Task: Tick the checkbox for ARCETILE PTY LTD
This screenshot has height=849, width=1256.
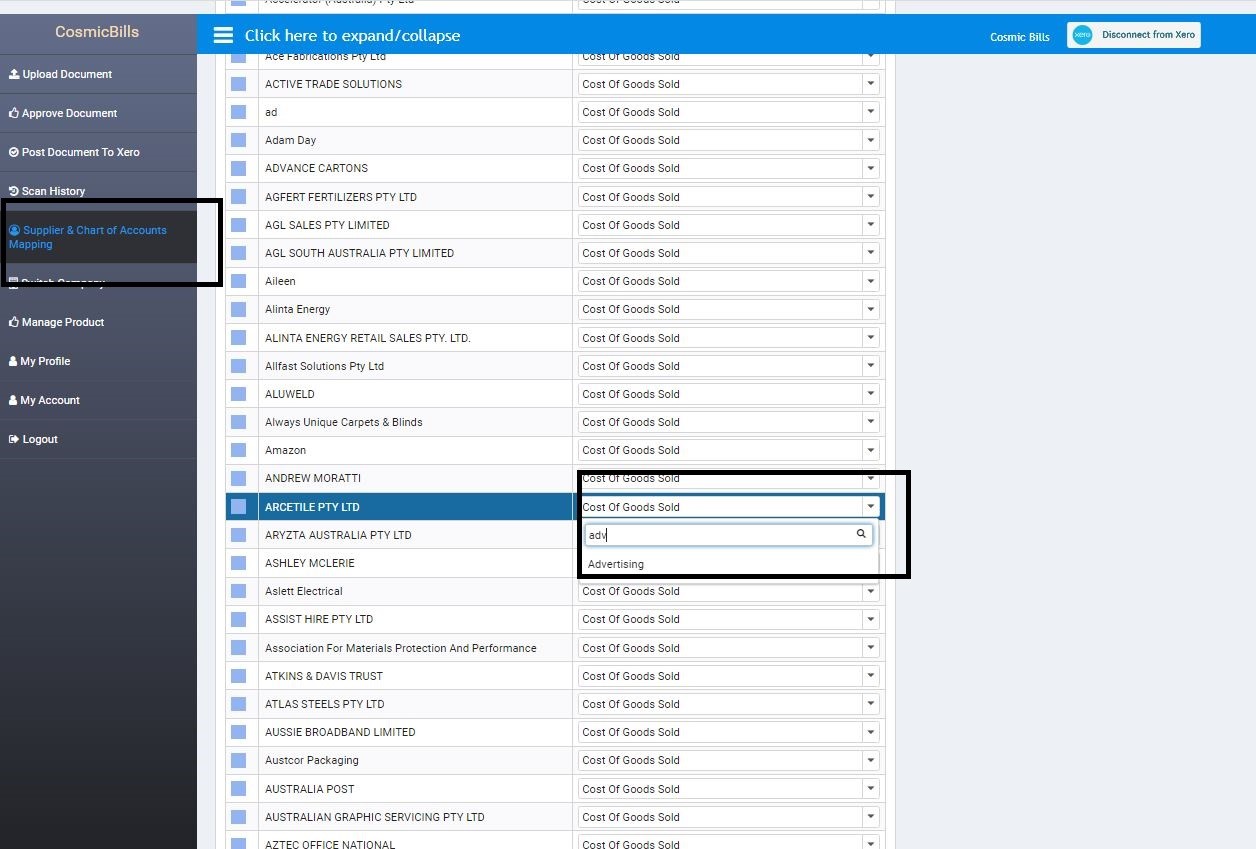Action: [238, 507]
